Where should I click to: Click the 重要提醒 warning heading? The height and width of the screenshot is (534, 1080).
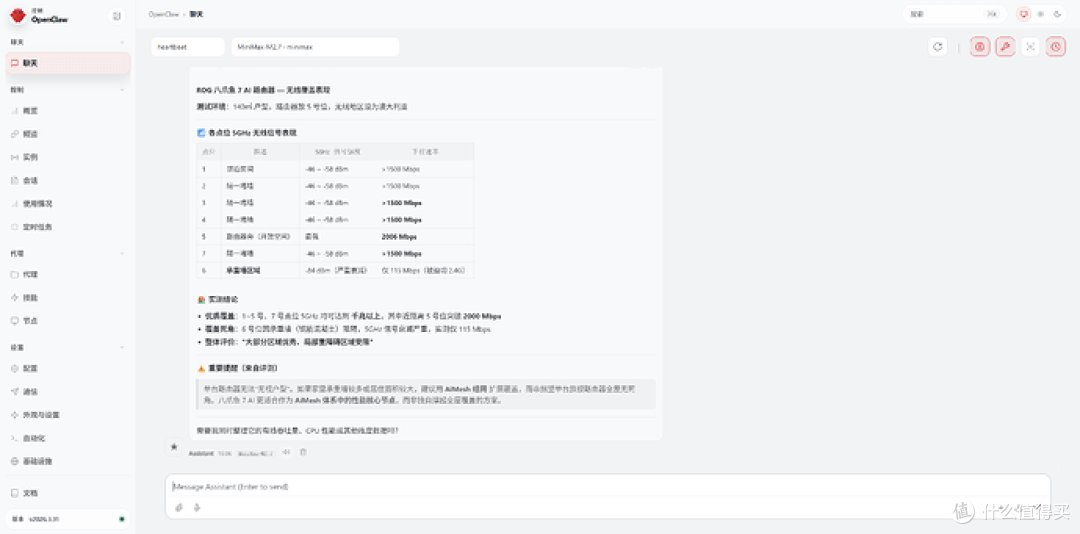(x=238, y=368)
